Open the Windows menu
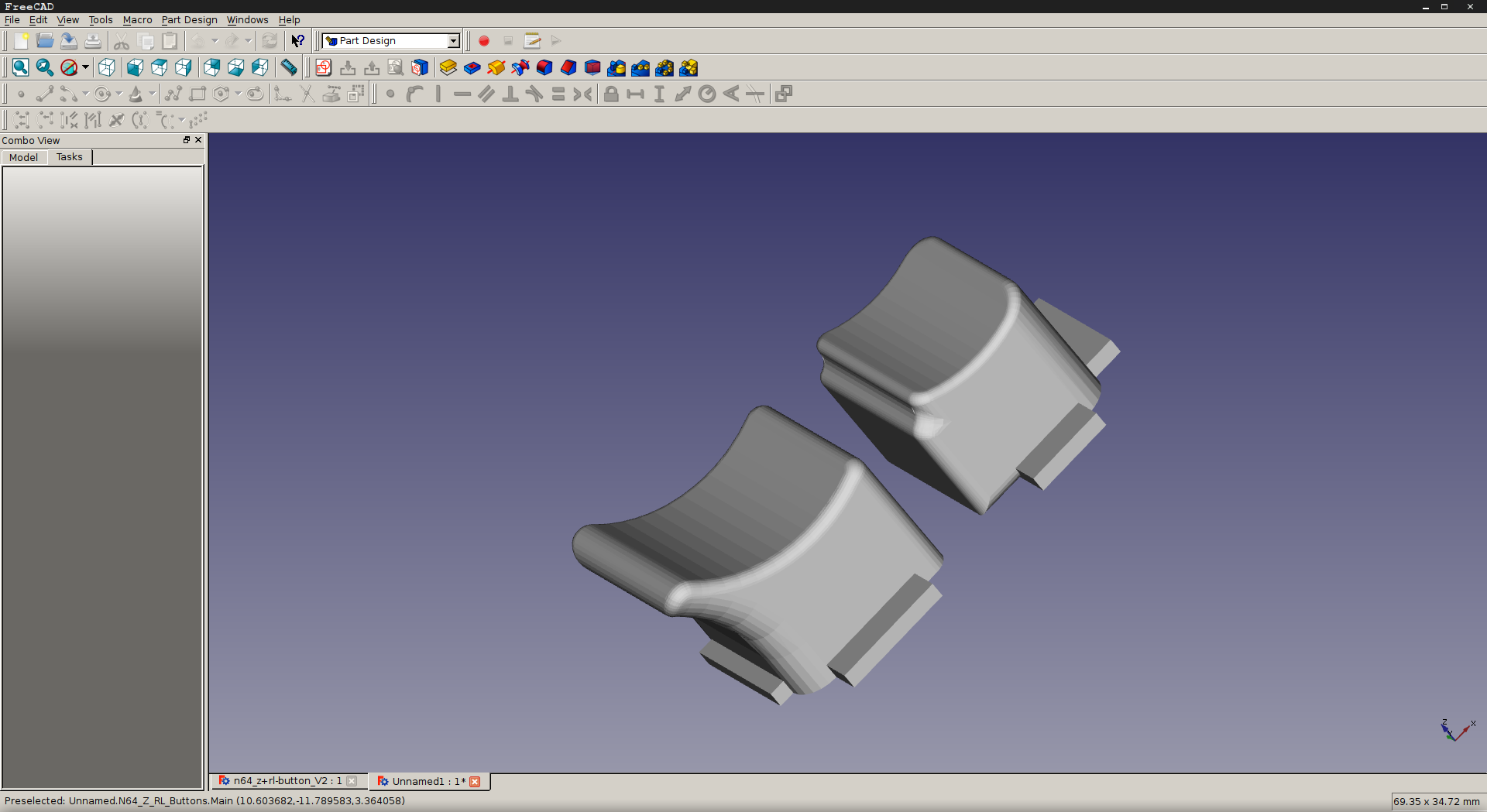Image resolution: width=1487 pixels, height=812 pixels. [247, 20]
